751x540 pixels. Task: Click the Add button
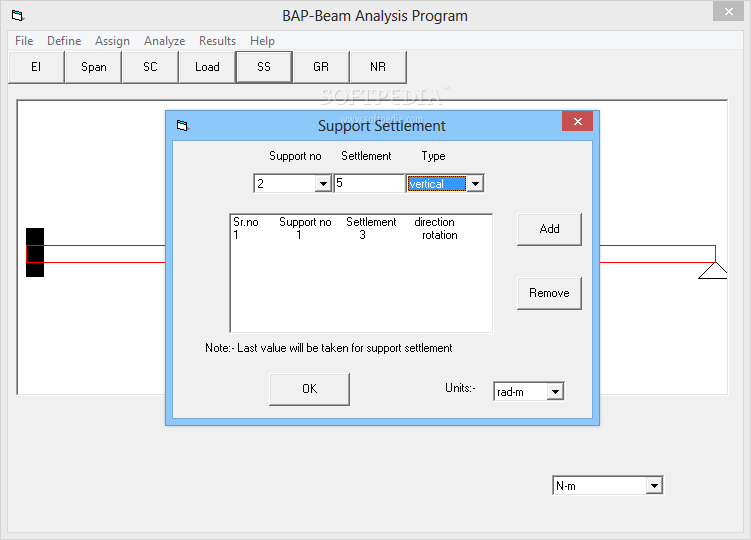tap(549, 229)
